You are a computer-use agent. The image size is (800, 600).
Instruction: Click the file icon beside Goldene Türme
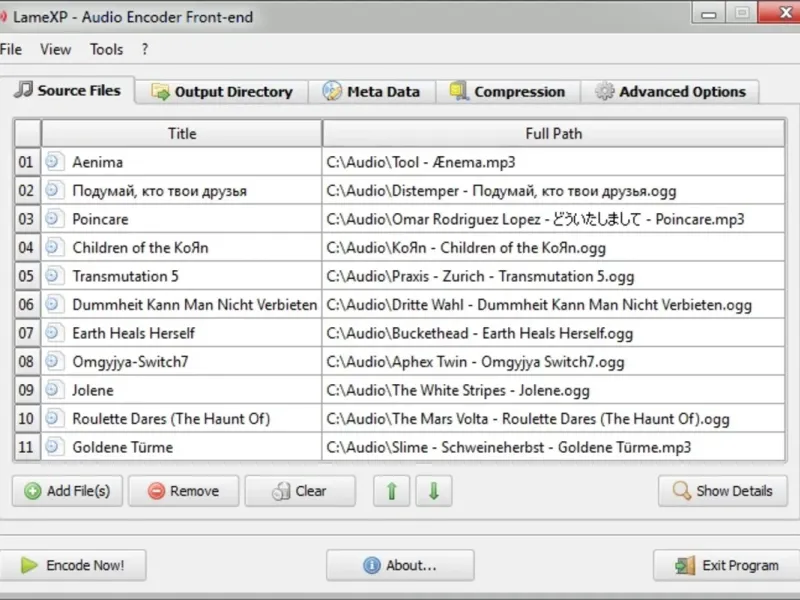[54, 447]
